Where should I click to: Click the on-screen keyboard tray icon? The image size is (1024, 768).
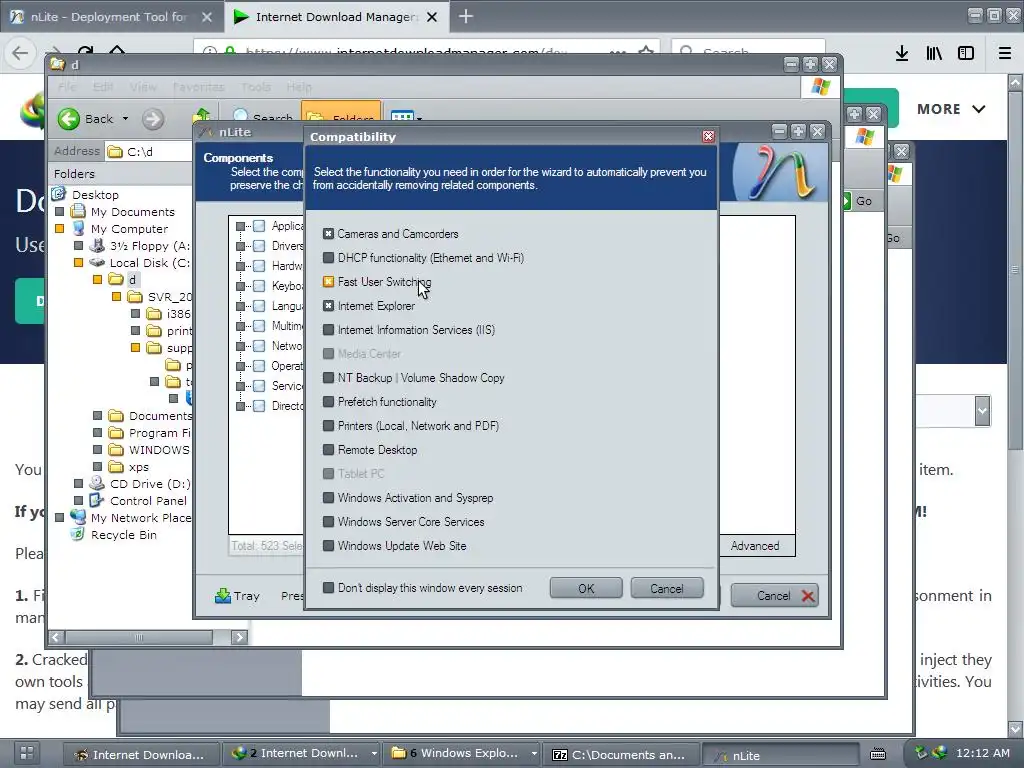click(x=878, y=754)
